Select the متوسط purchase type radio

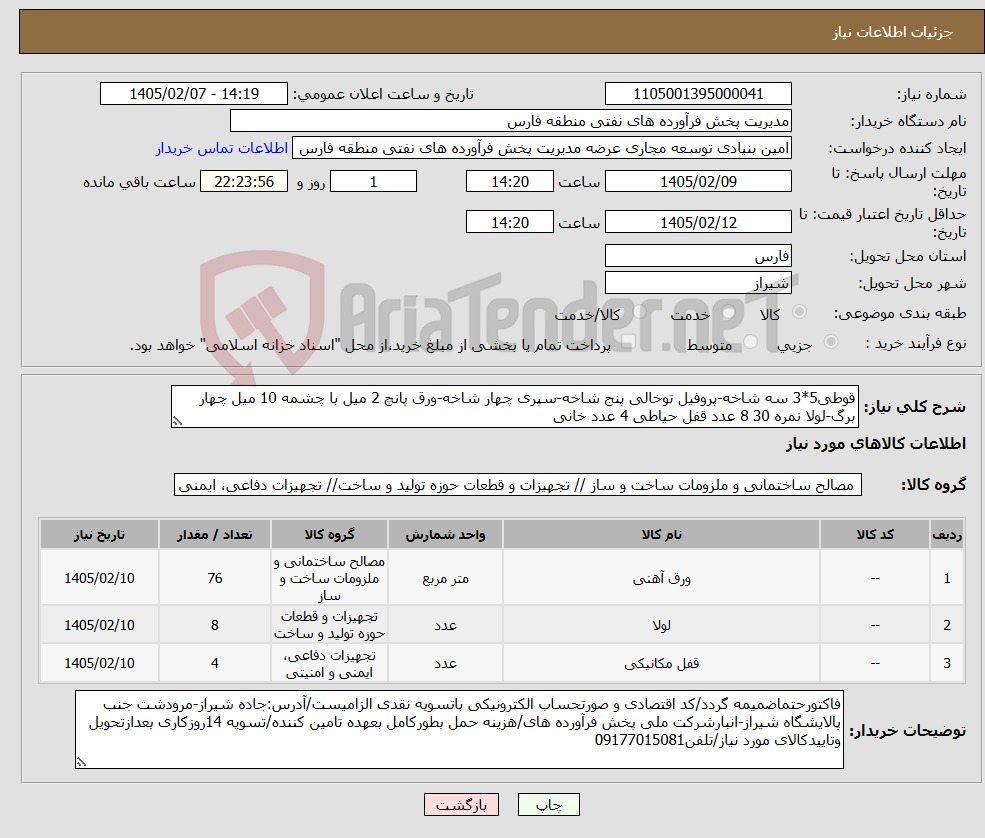(x=750, y=342)
